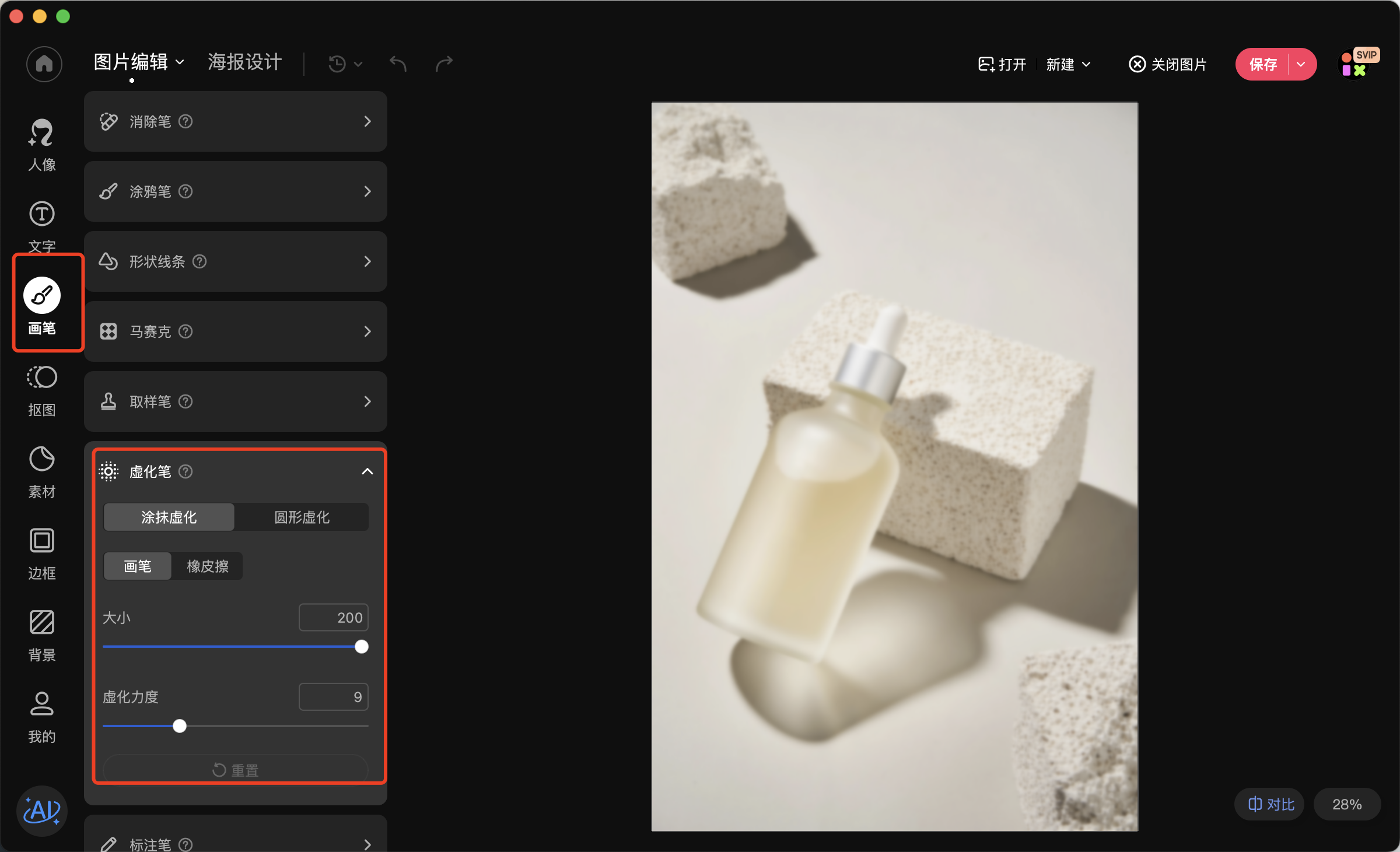
Task: Collapse the 虚化笔 blur pen section
Action: pyautogui.click(x=367, y=472)
